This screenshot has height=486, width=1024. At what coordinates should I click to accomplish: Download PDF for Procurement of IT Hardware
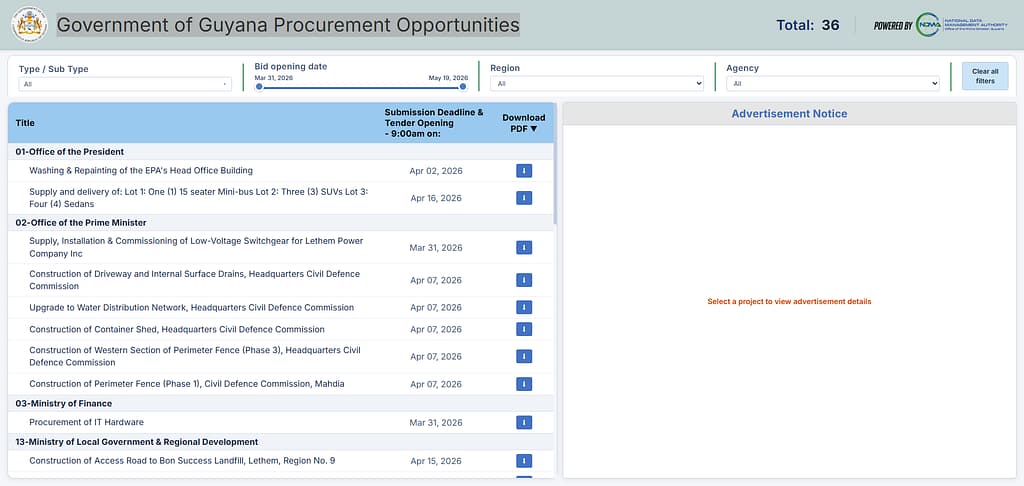tap(524, 423)
